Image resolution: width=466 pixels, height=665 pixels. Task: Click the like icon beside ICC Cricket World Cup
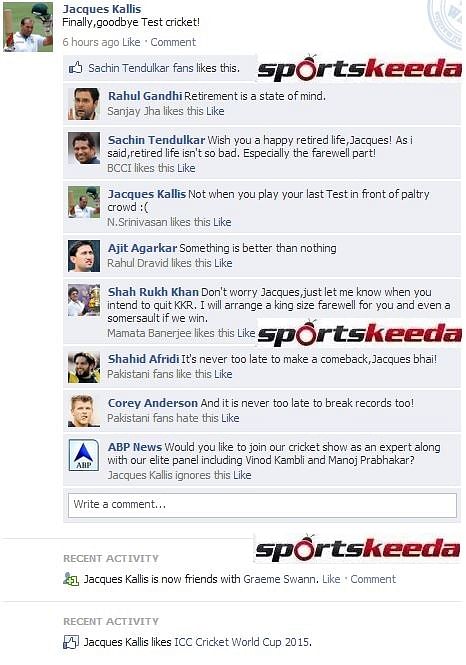point(71,642)
